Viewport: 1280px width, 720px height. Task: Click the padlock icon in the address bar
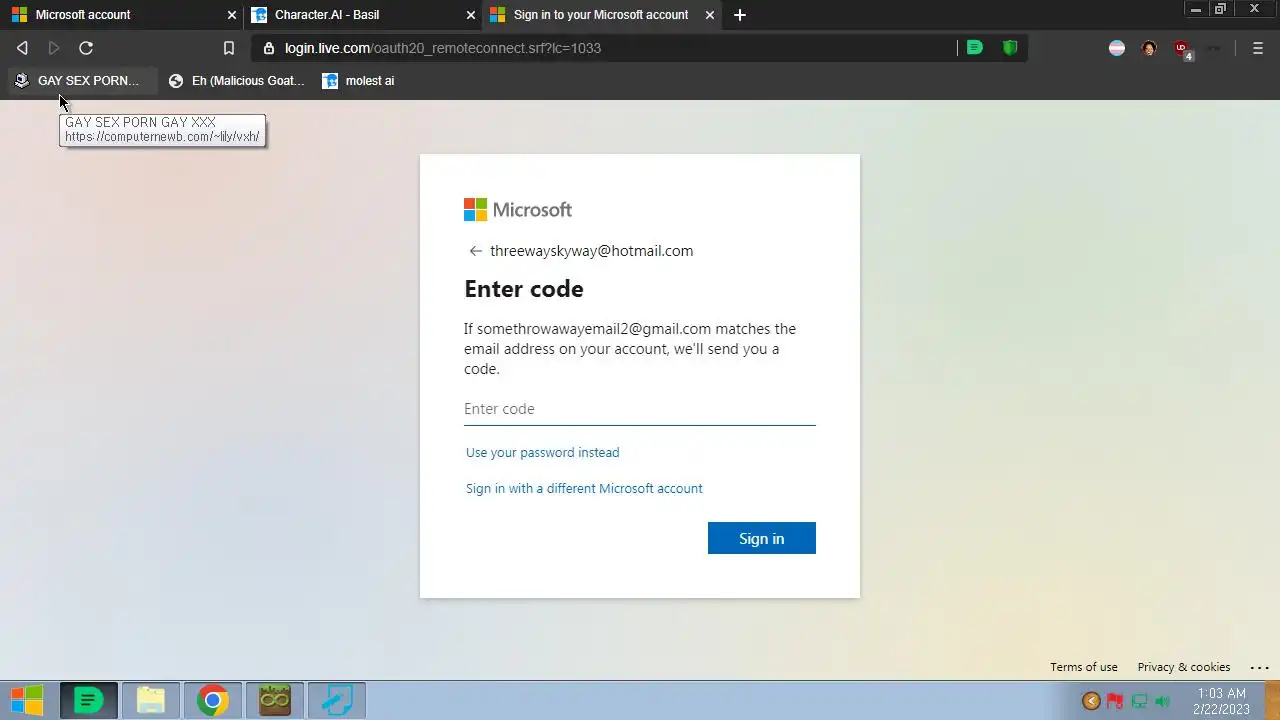[269, 48]
